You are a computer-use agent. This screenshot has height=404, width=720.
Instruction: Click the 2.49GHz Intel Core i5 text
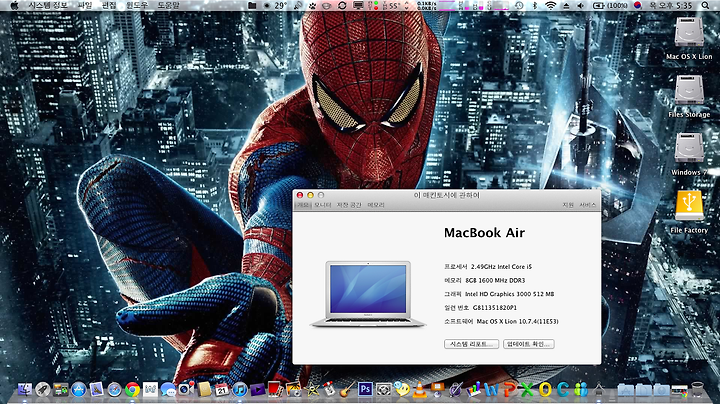(501, 266)
